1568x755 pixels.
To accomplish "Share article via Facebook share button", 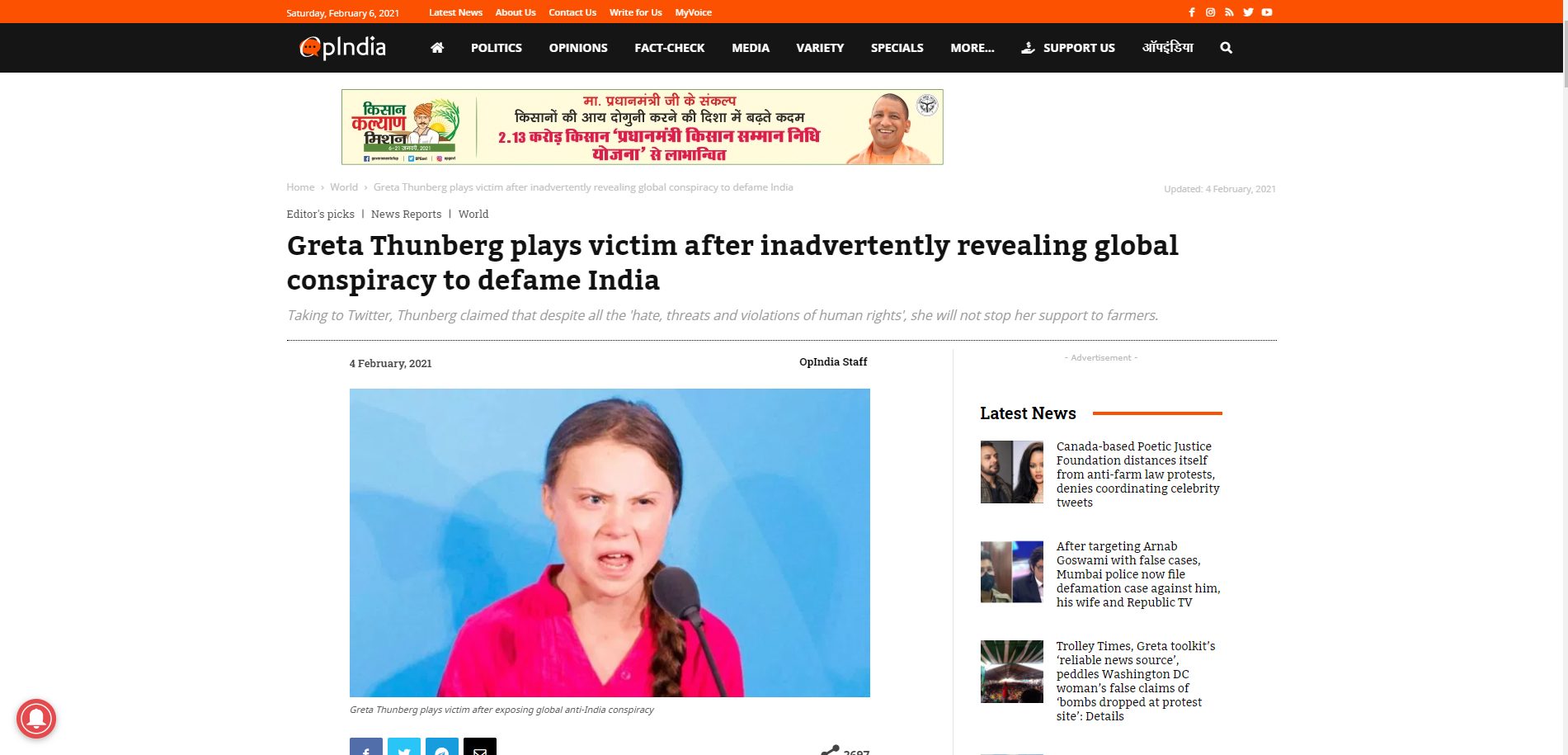I will pos(366,747).
